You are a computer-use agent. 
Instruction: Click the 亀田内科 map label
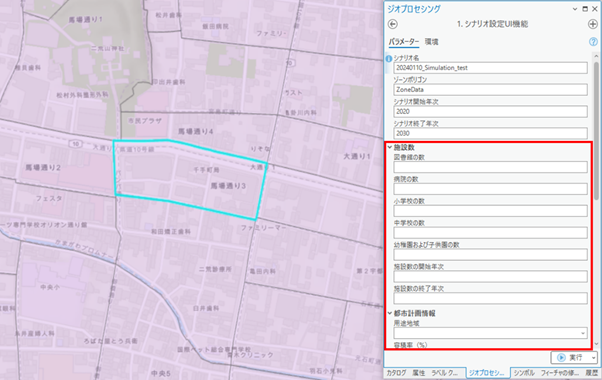263,271
